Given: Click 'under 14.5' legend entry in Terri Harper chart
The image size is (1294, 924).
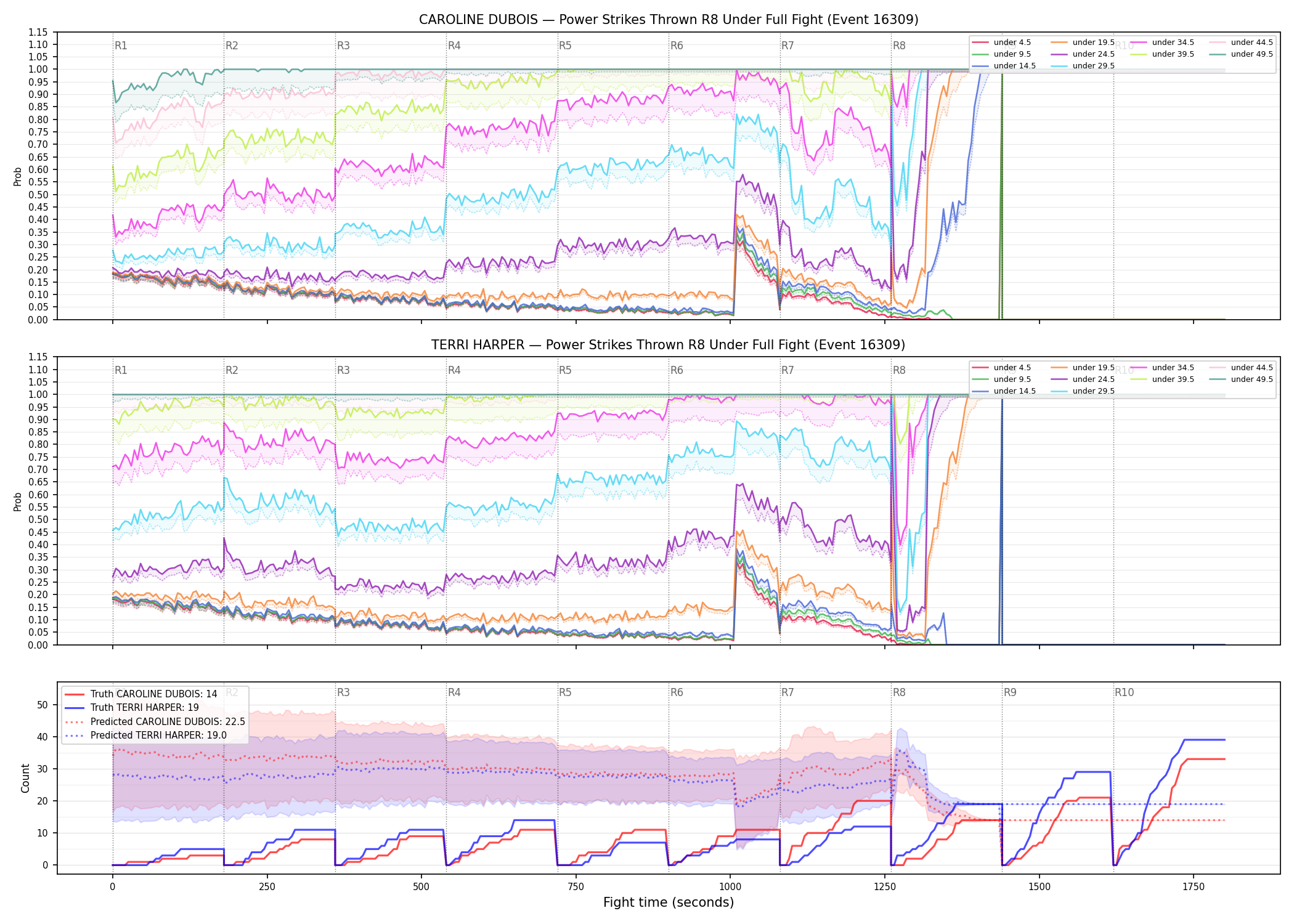Looking at the screenshot, I should tap(1004, 391).
